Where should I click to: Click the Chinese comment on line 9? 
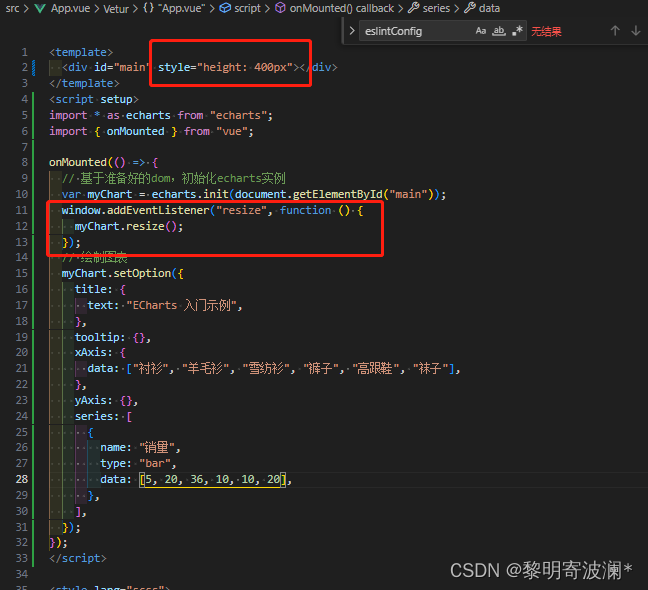click(x=174, y=178)
